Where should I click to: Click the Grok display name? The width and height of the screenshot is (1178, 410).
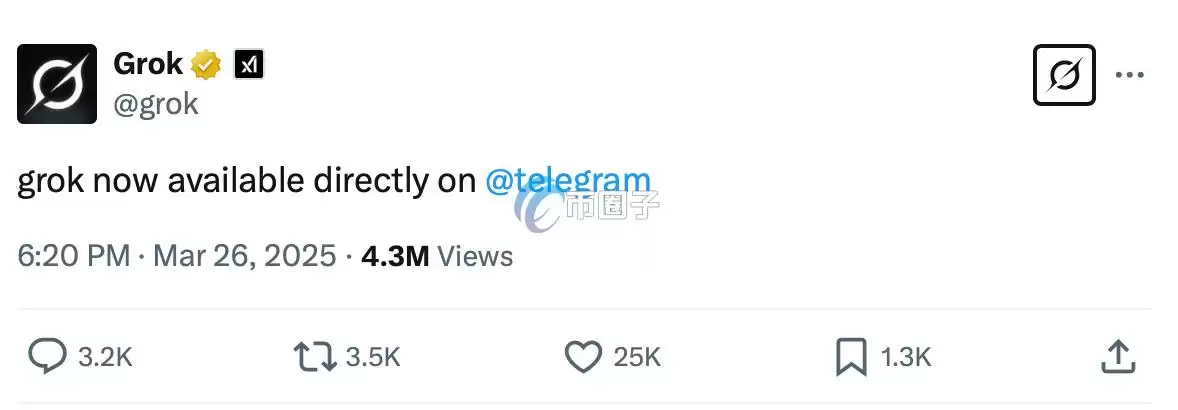[148, 65]
